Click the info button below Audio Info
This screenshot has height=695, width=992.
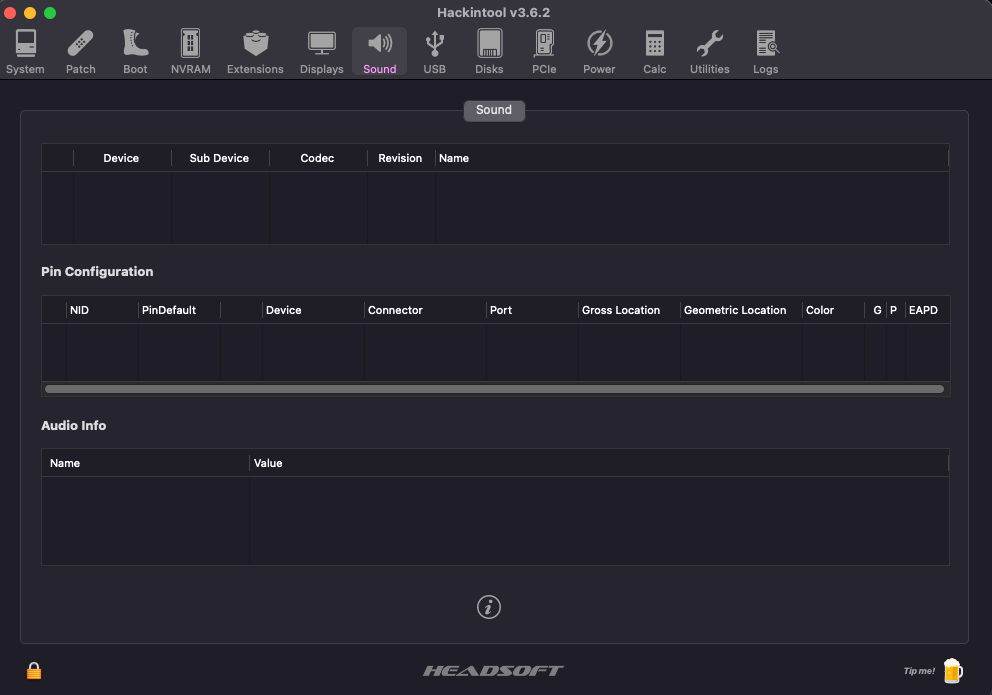488,606
